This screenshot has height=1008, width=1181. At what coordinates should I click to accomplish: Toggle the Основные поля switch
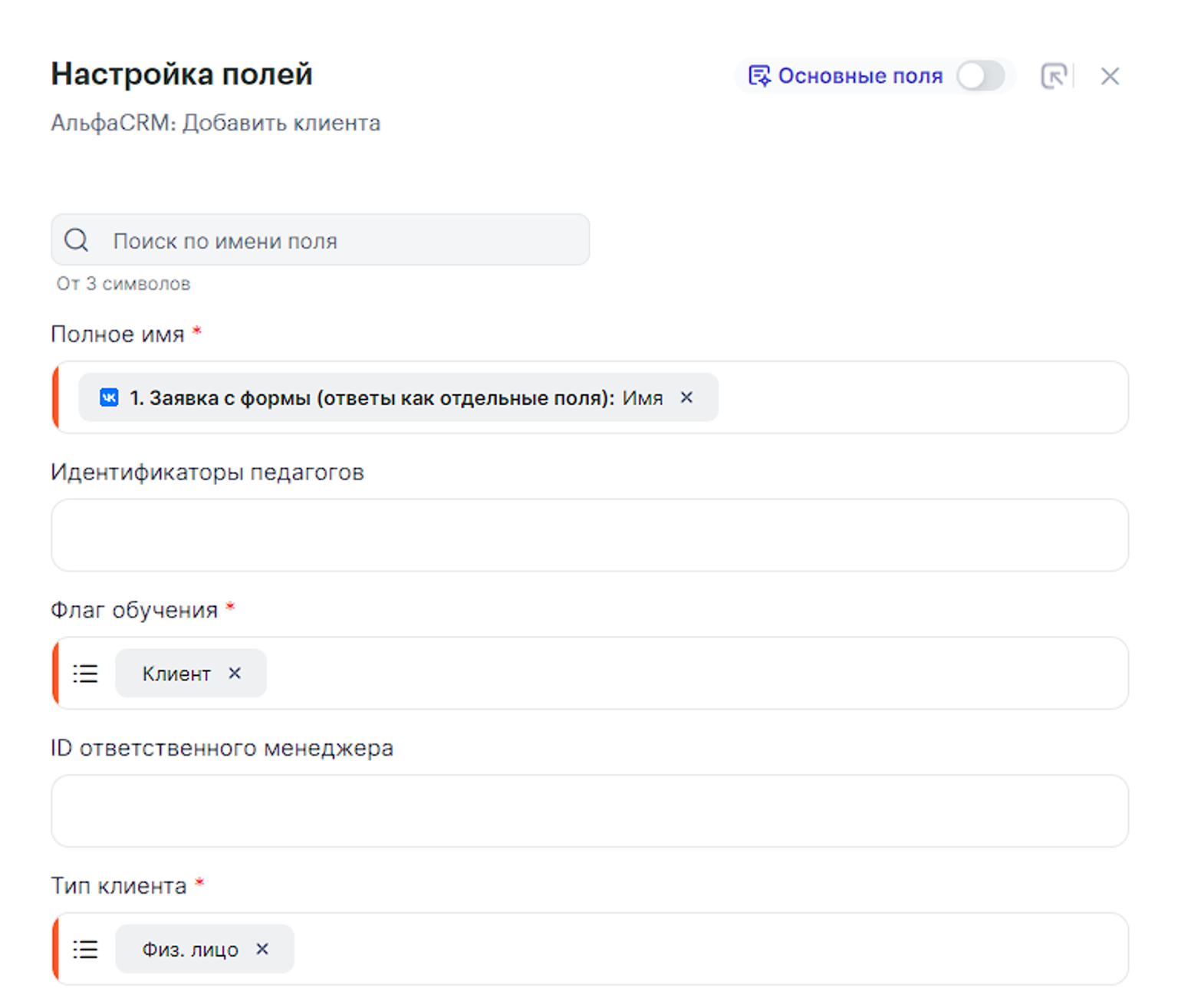pos(980,76)
